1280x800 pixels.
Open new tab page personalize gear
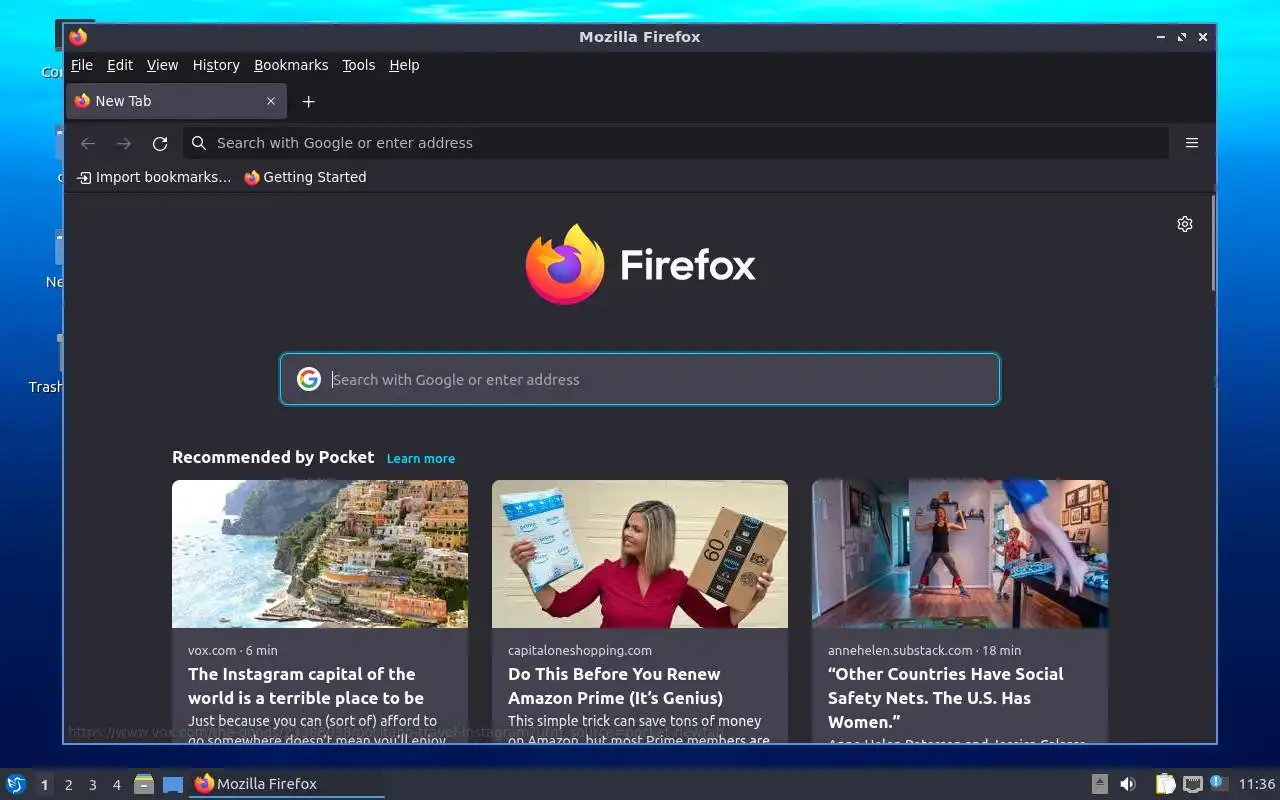point(1185,224)
